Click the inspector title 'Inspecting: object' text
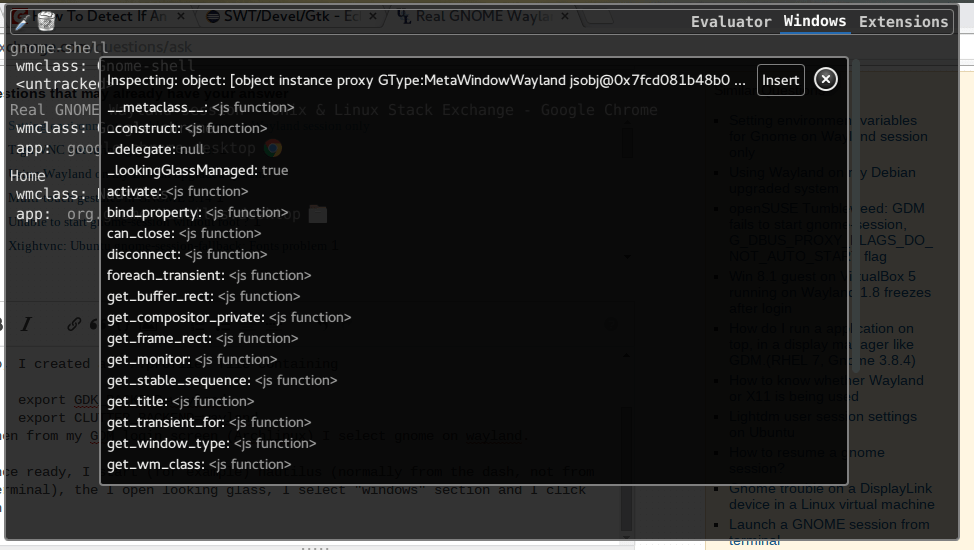974x550 pixels. (426, 81)
